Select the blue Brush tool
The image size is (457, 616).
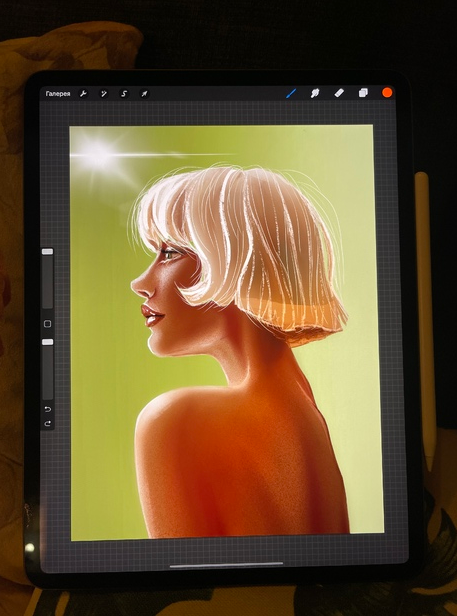click(x=291, y=94)
